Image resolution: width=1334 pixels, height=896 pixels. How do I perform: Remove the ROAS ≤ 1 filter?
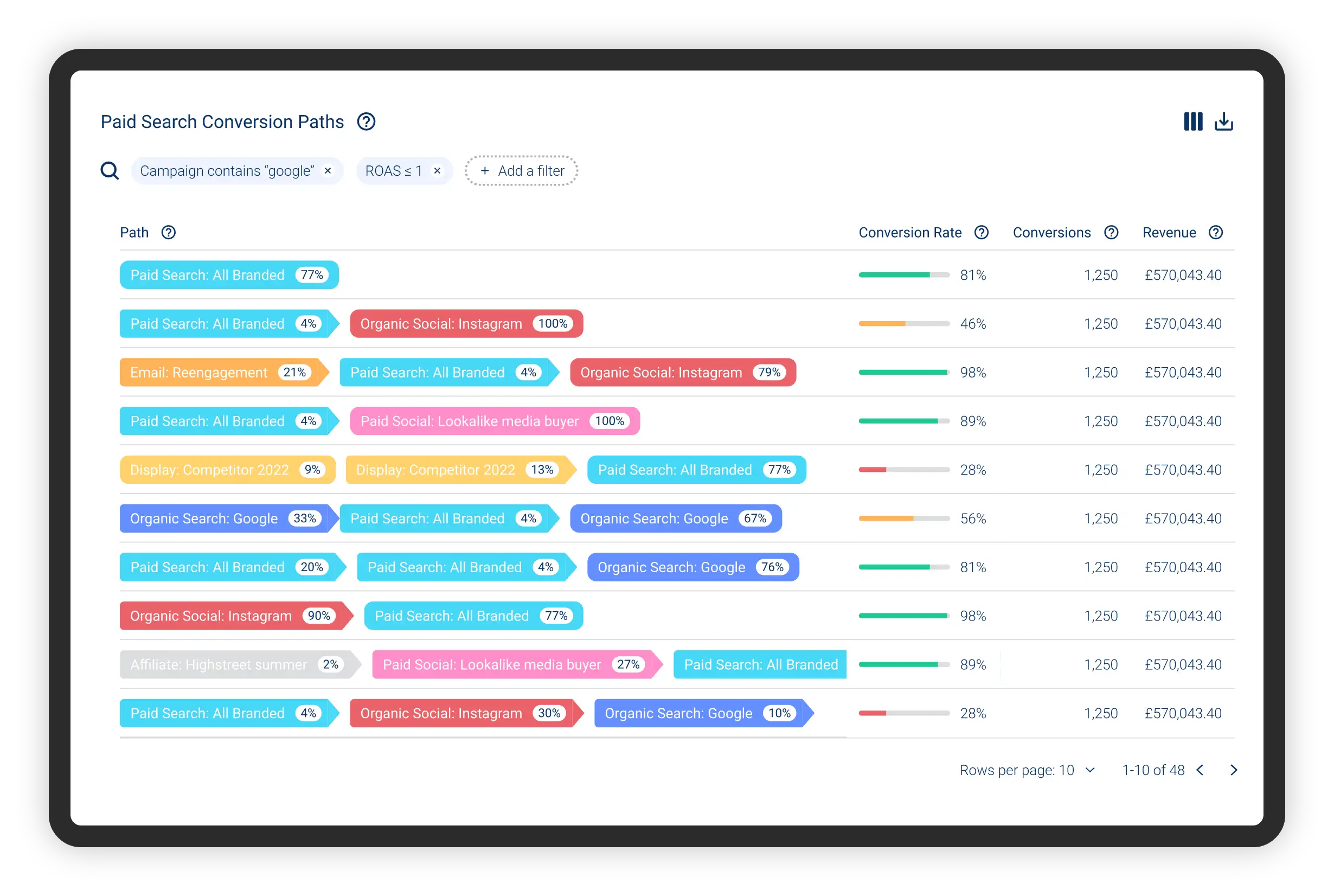click(x=437, y=171)
